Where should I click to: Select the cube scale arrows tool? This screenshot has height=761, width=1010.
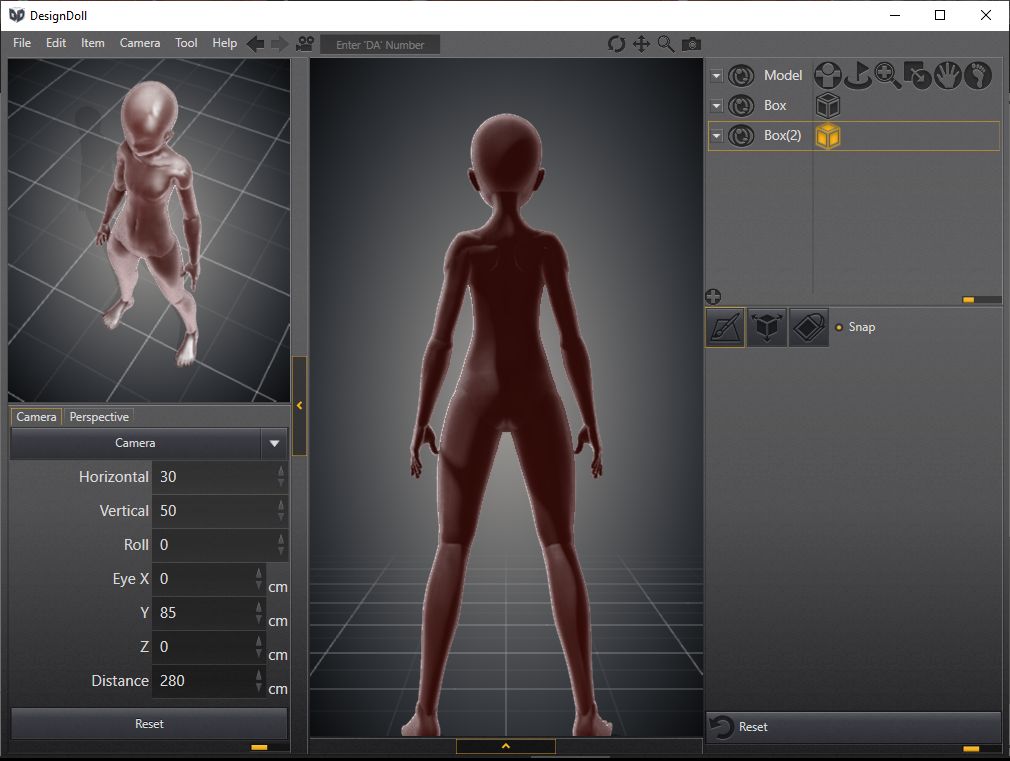coord(767,327)
